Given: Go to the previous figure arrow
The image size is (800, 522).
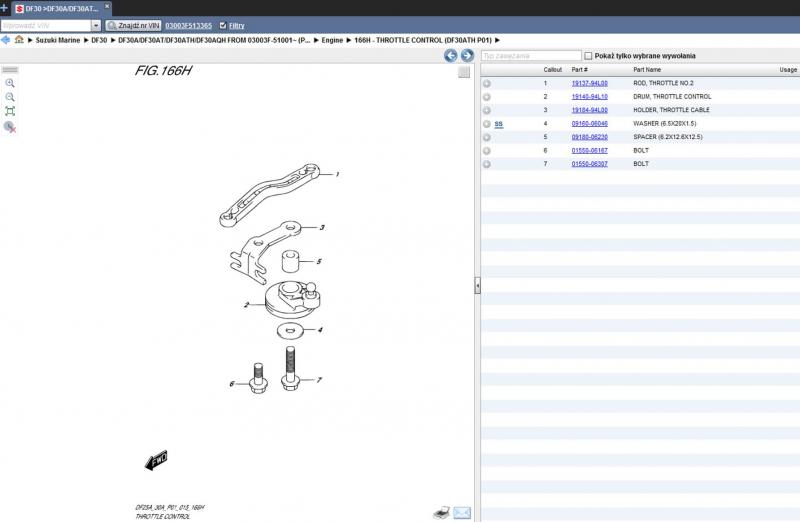Looking at the screenshot, I should [451, 56].
